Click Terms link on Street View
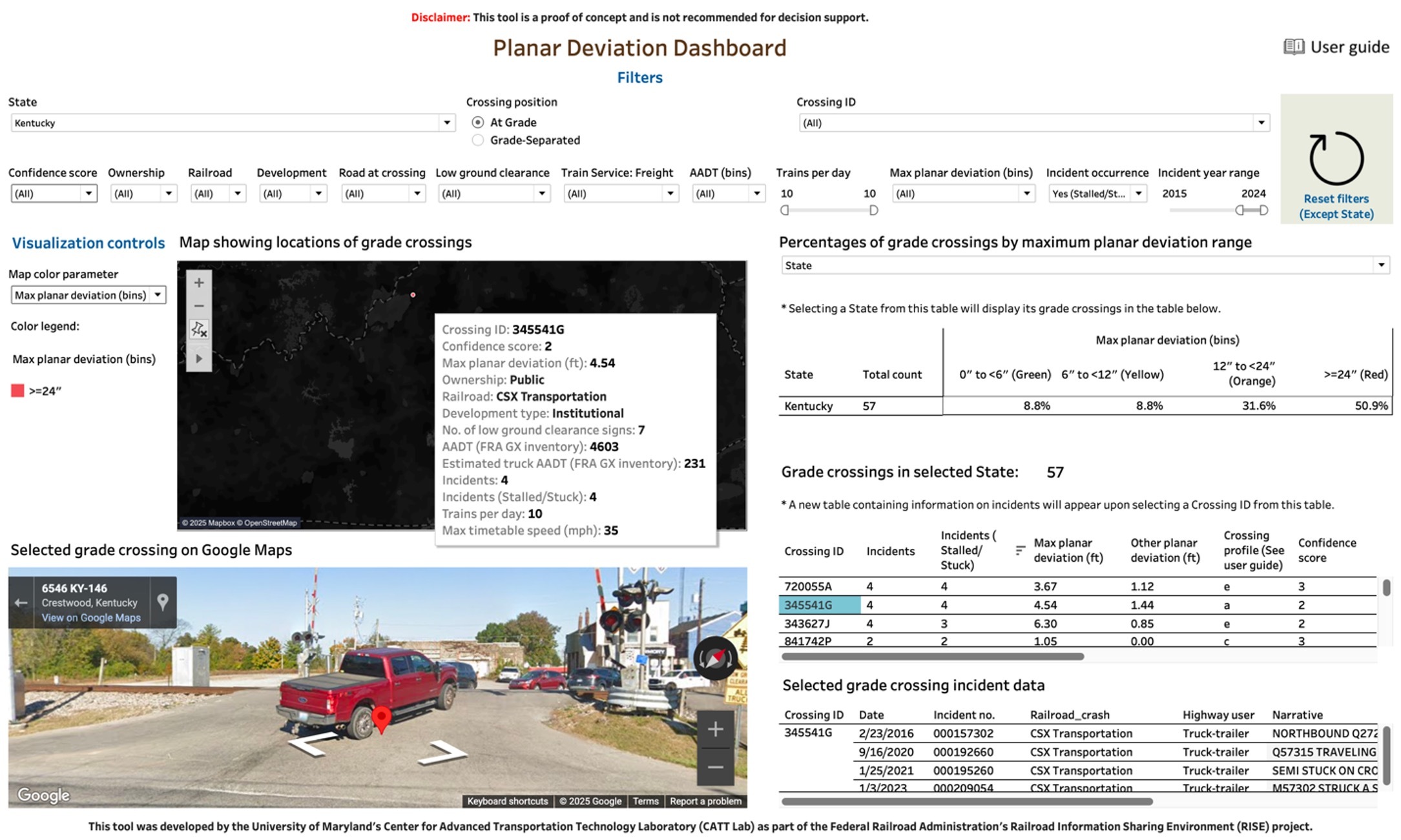This screenshot has height=840, width=1401. (645, 801)
